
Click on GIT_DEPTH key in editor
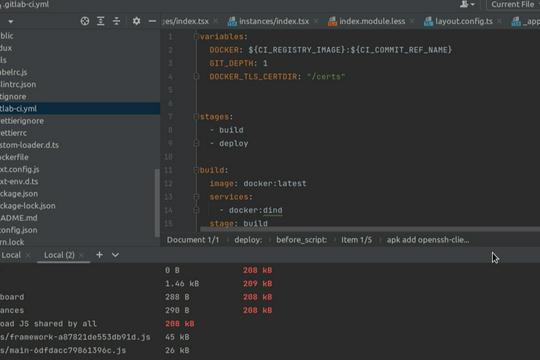pyautogui.click(x=231, y=63)
